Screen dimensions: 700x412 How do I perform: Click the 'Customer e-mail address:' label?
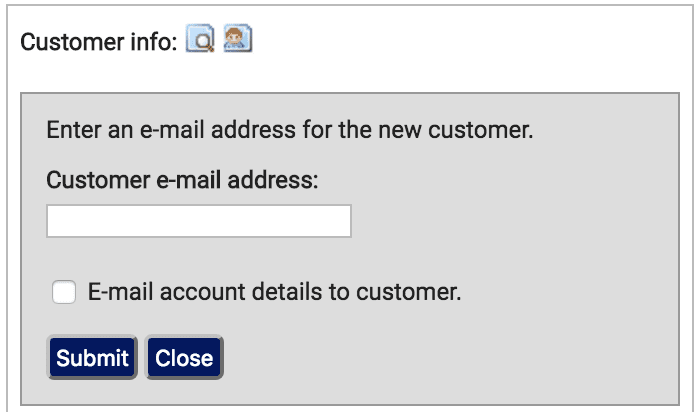click(182, 180)
